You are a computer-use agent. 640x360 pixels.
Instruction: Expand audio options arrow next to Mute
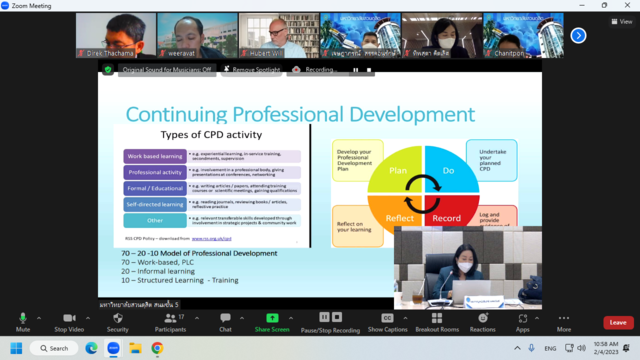[39, 318]
